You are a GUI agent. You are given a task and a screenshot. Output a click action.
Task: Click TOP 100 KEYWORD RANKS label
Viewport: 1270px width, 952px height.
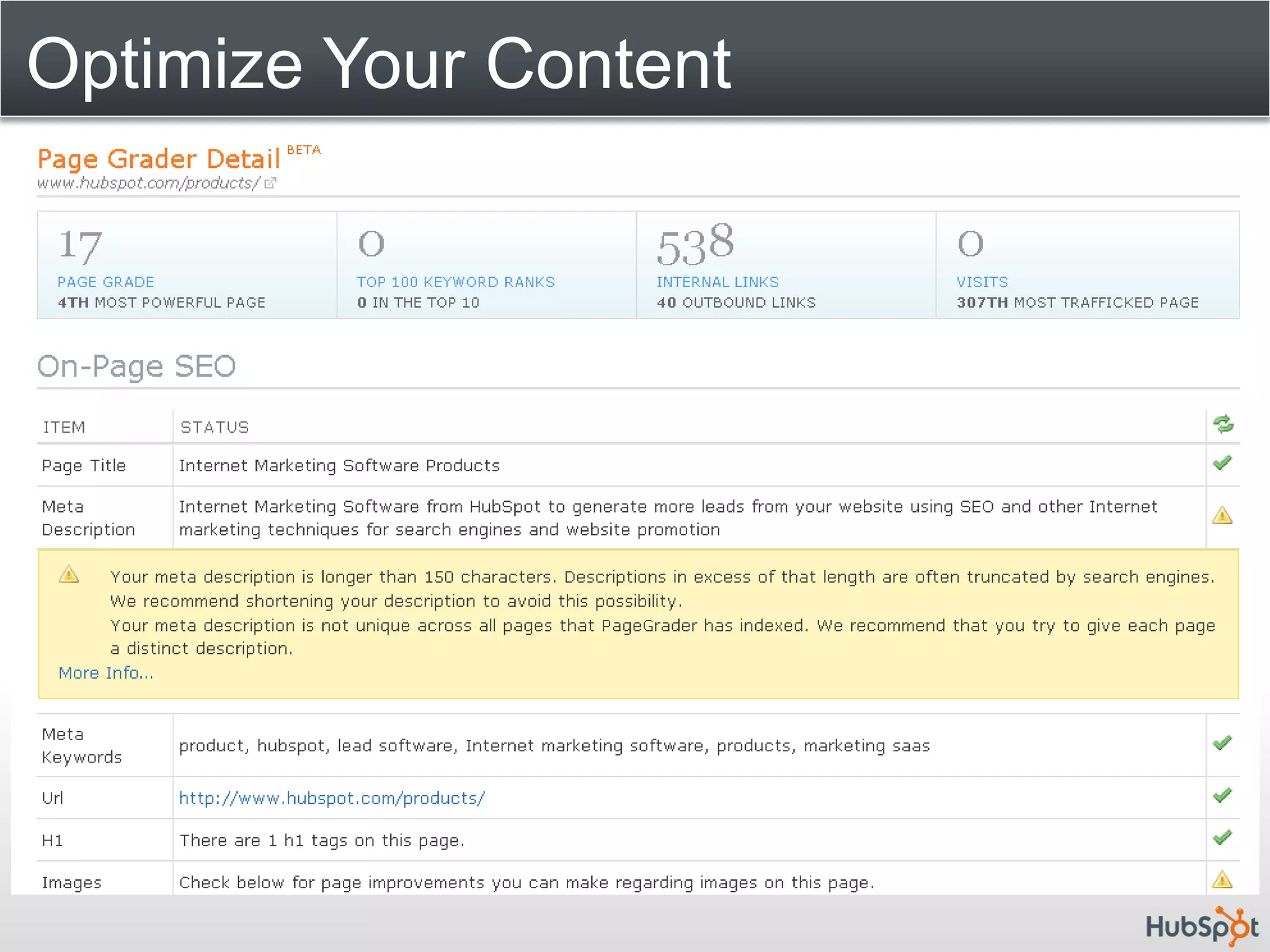coord(456,282)
